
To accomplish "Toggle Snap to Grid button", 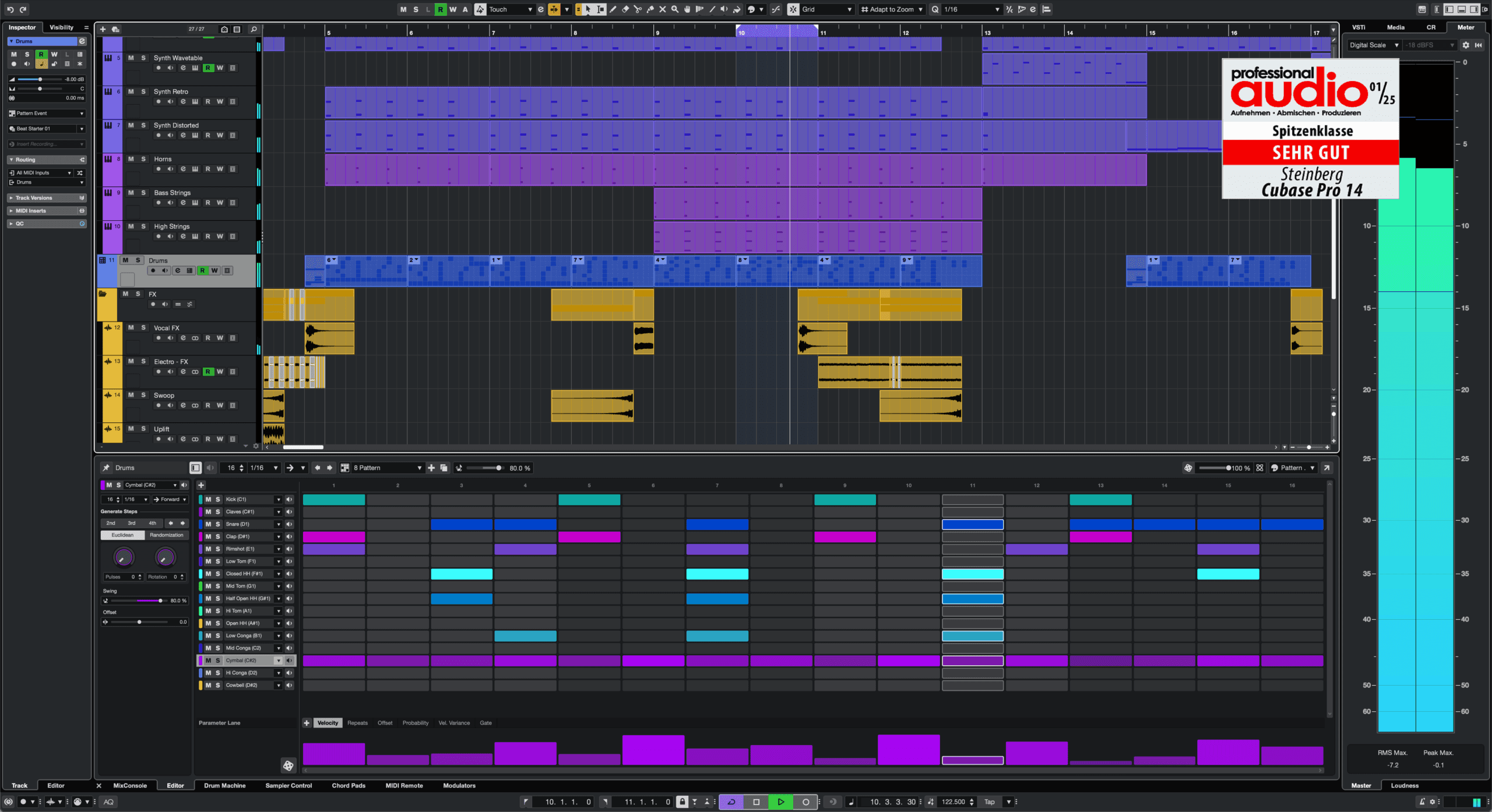I will 793,9.
